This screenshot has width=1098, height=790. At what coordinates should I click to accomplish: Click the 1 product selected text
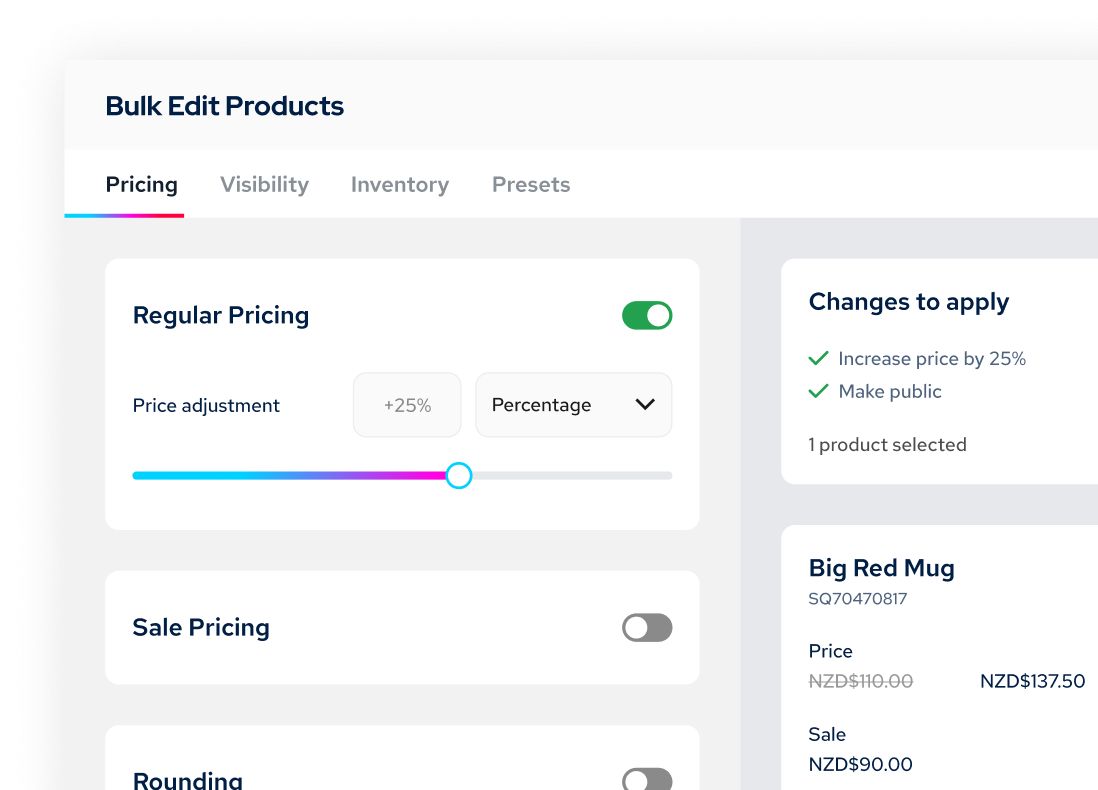(x=887, y=445)
